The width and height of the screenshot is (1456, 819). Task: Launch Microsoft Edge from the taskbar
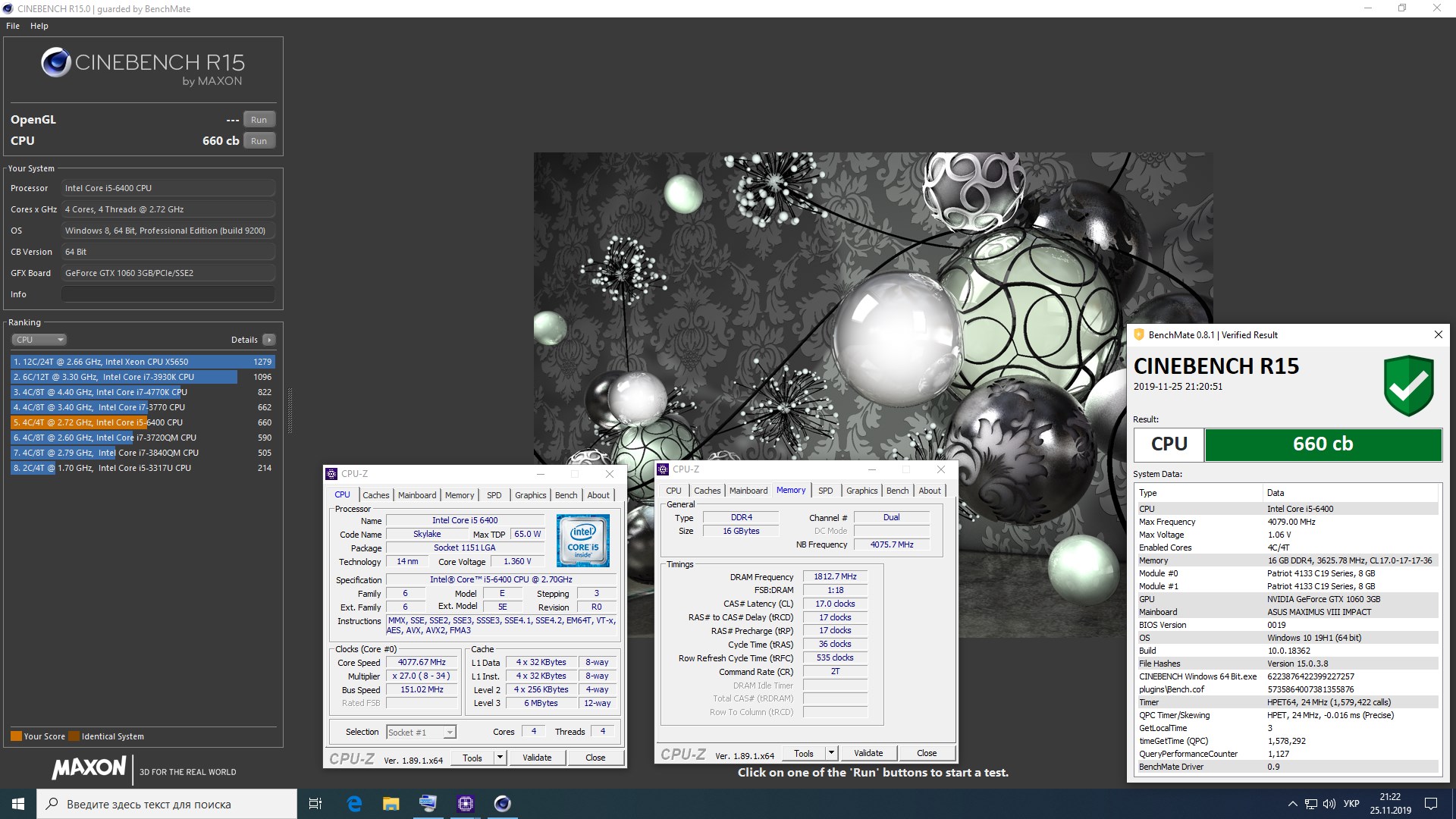[354, 804]
